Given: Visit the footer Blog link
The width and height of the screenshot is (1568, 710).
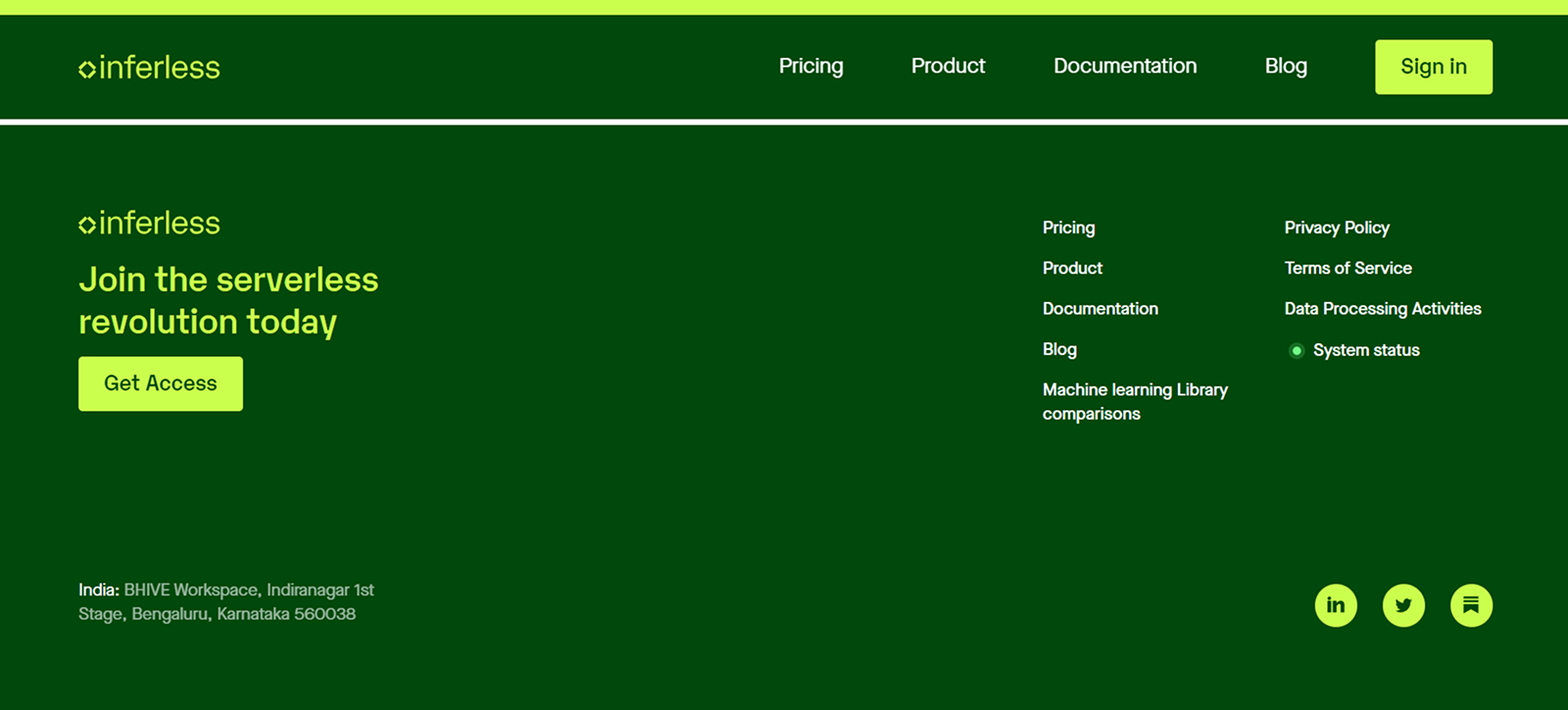Looking at the screenshot, I should click(1059, 349).
